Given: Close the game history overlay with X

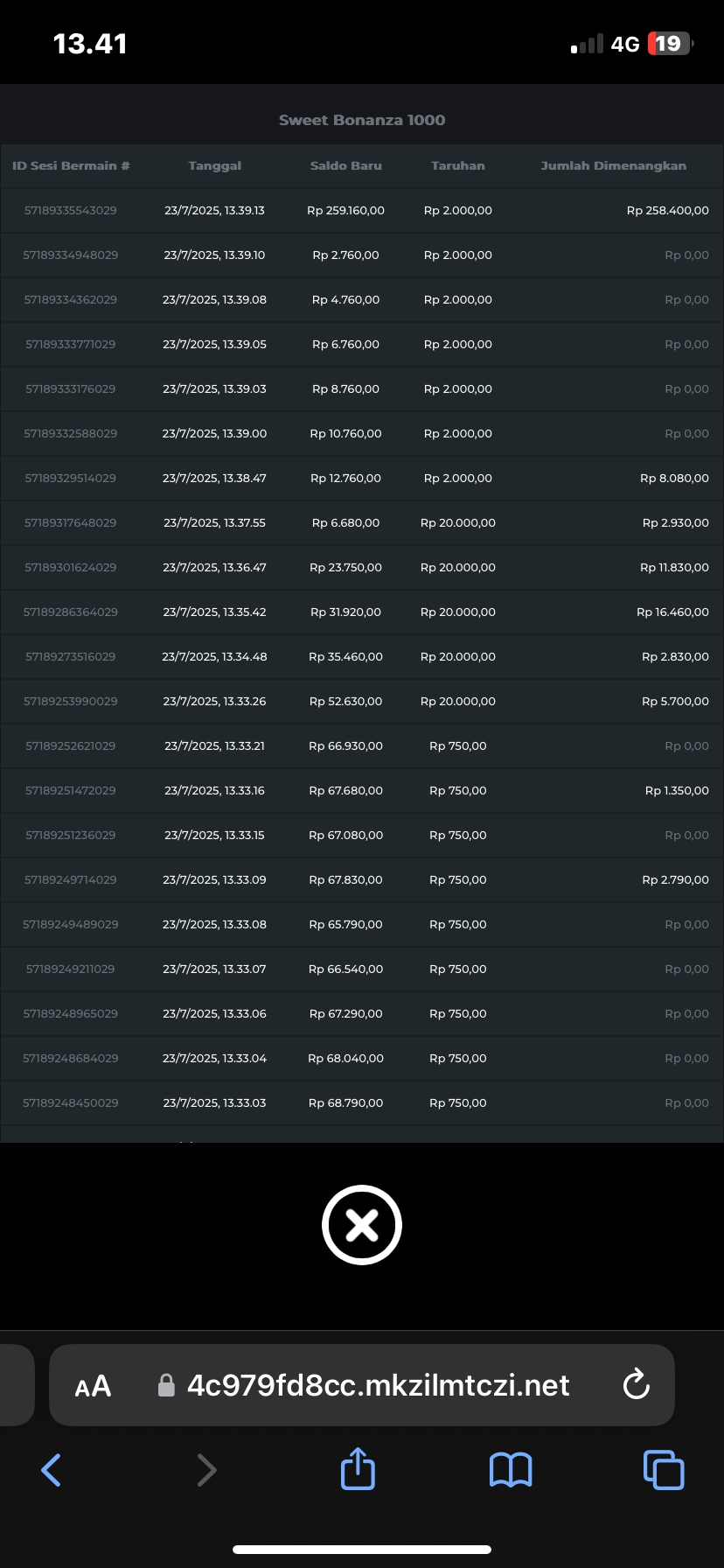Looking at the screenshot, I should click(361, 1225).
